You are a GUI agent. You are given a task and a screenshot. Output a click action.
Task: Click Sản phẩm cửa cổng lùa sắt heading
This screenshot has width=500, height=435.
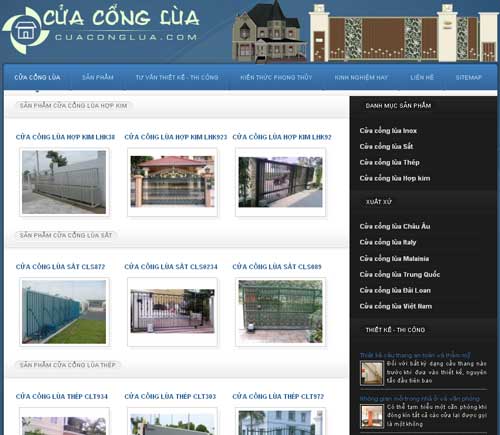(66, 235)
